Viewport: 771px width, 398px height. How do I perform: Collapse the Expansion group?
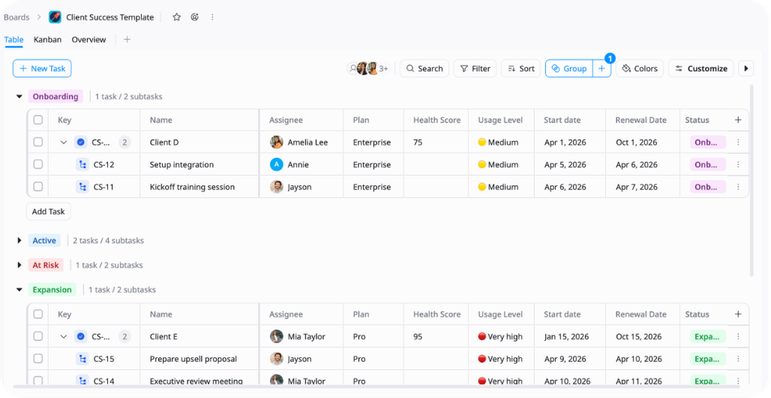pos(19,290)
